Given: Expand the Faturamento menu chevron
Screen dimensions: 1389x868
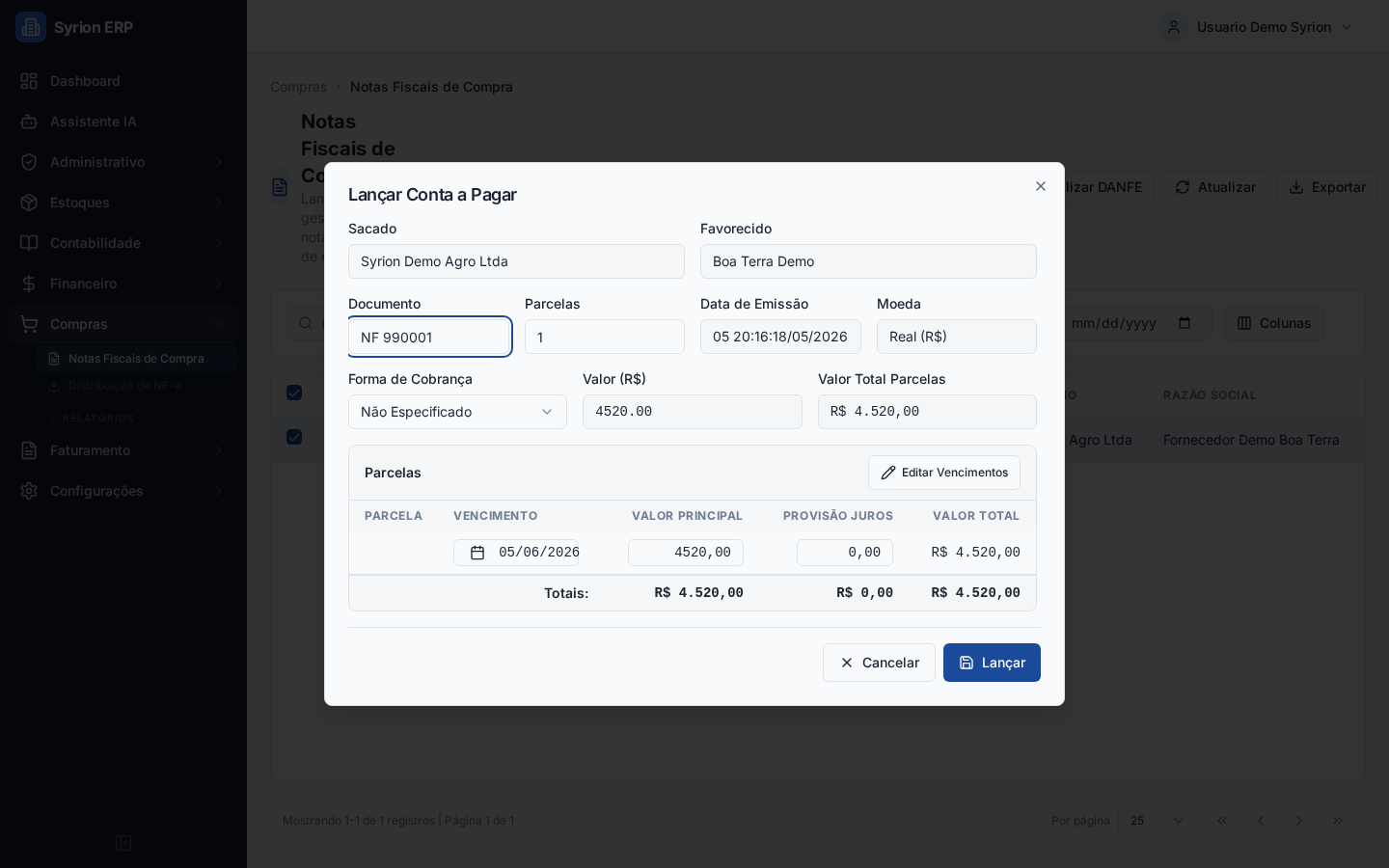Looking at the screenshot, I should click(219, 450).
